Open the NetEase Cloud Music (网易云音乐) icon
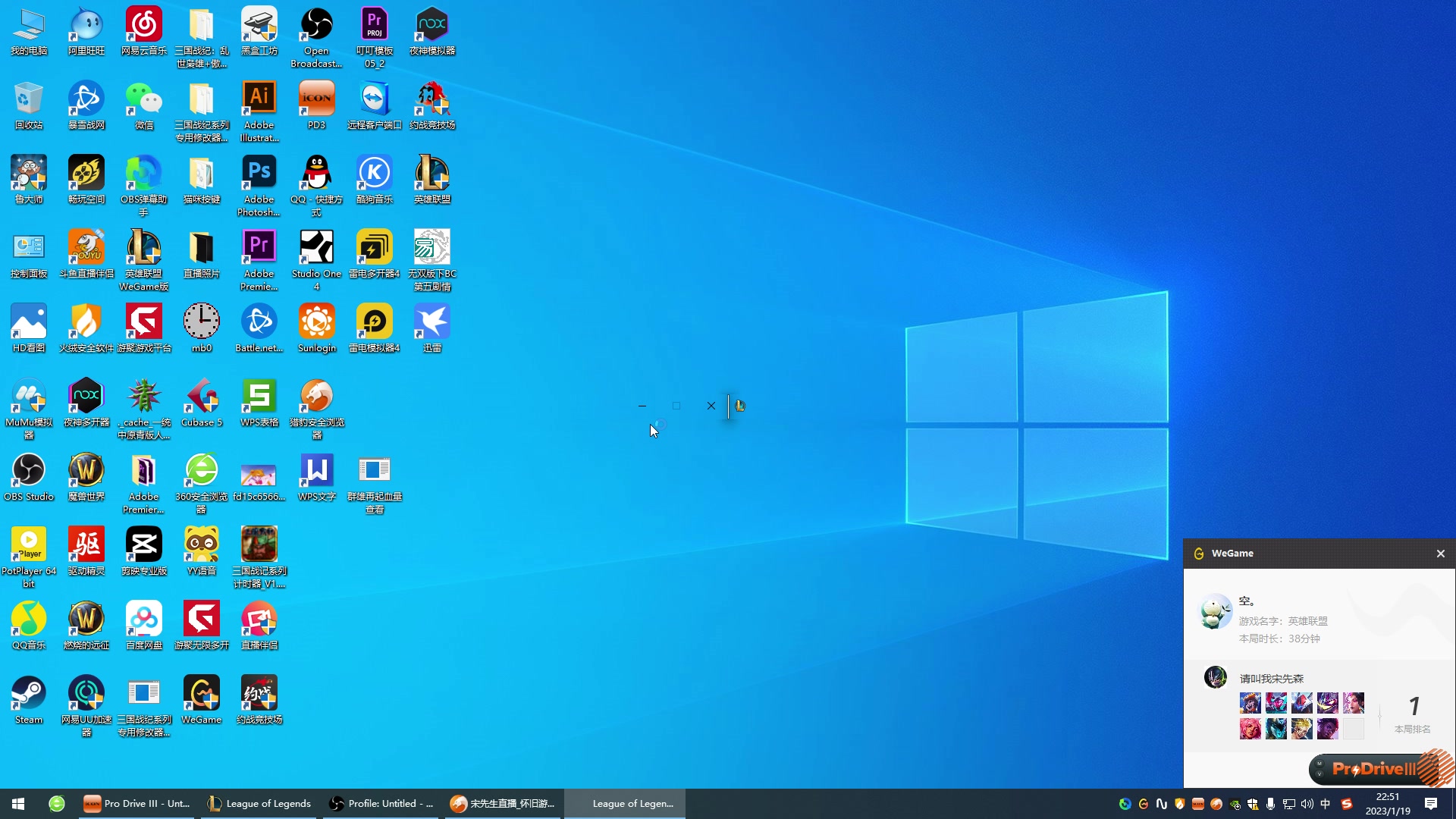The height and width of the screenshot is (819, 1456). [x=143, y=24]
